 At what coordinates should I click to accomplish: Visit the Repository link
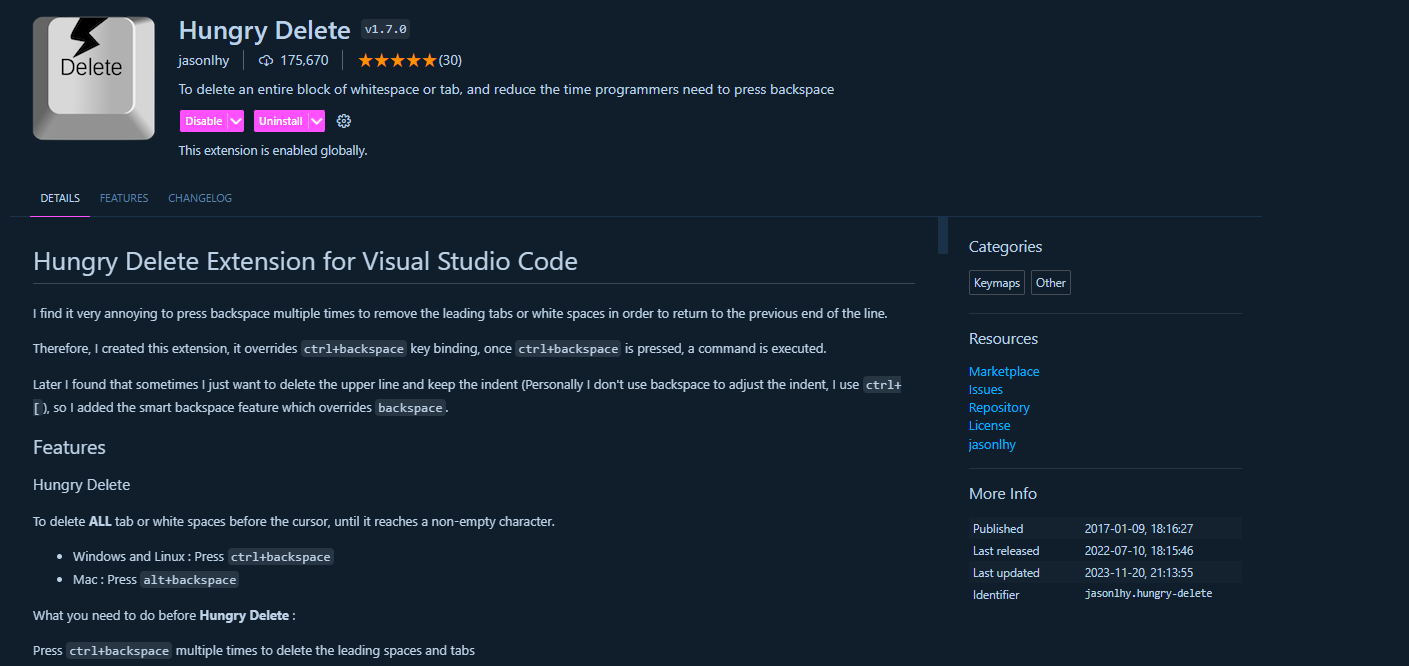pyautogui.click(x=998, y=407)
